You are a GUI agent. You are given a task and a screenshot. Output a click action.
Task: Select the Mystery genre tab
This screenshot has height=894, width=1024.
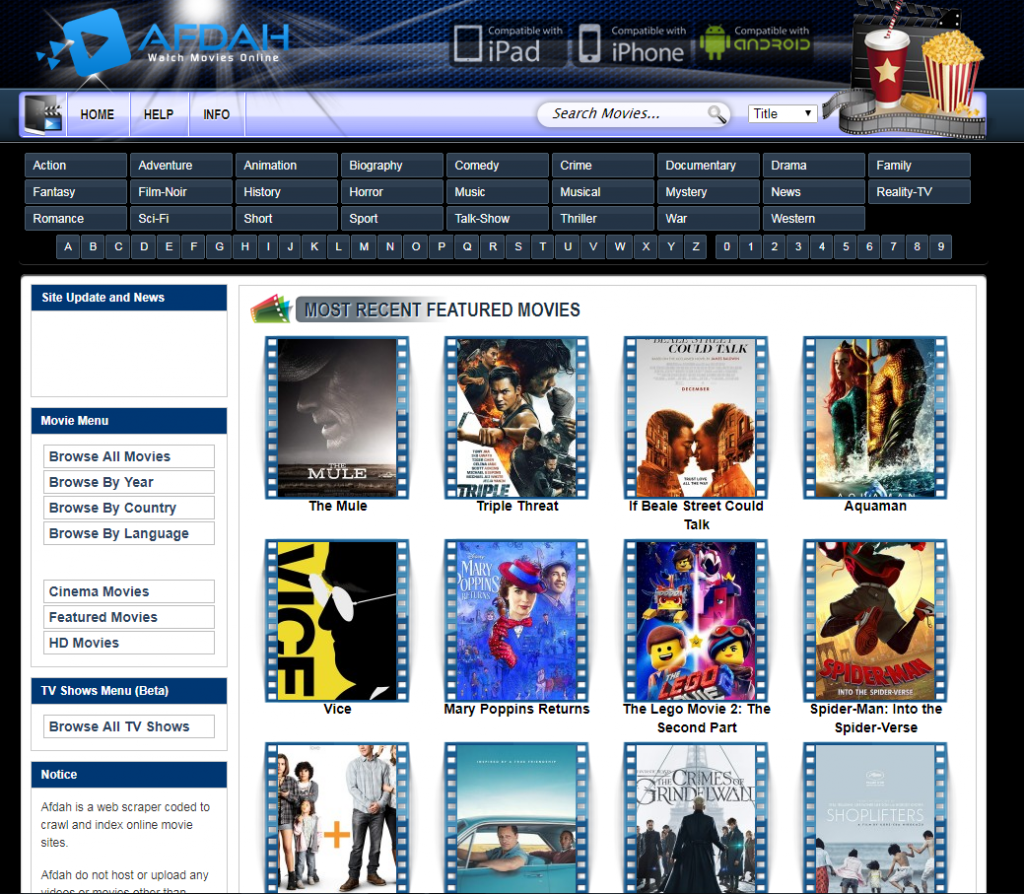[709, 192]
